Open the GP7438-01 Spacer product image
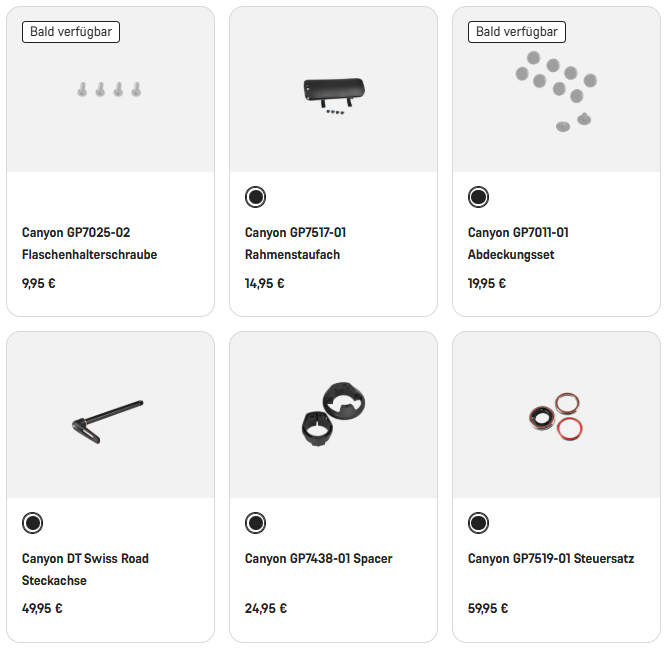The image size is (672, 650). tap(333, 414)
